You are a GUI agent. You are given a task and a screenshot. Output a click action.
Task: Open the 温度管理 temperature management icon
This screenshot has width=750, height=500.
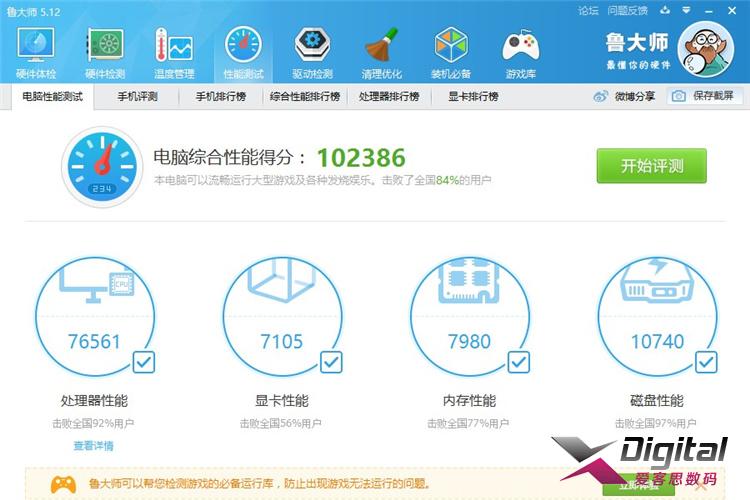pyautogui.click(x=174, y=53)
